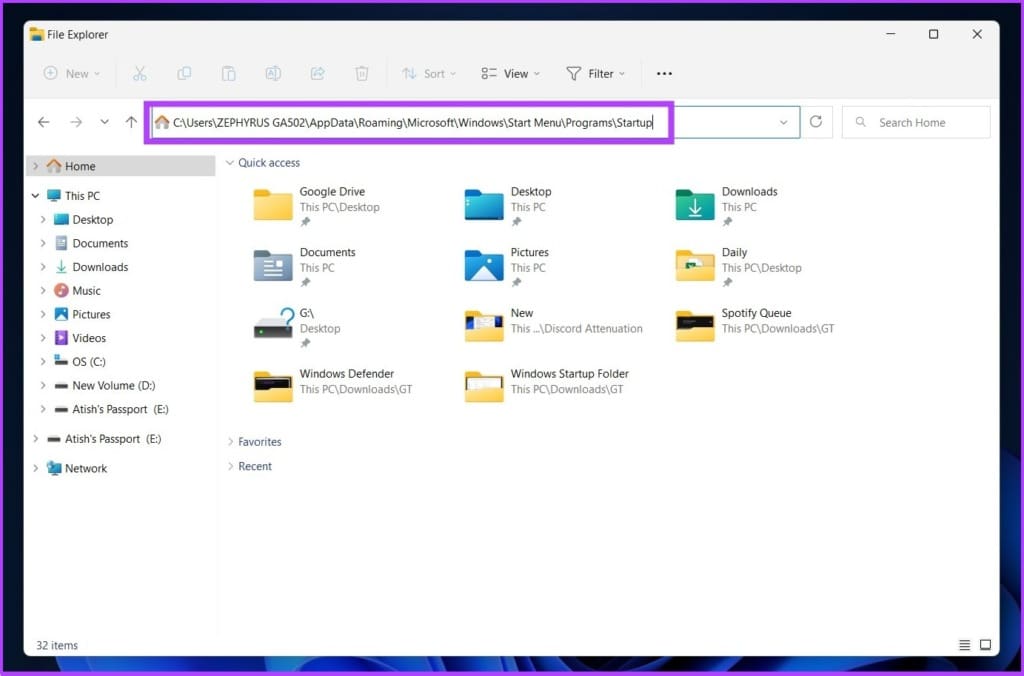Open the New folder in Discord Attenuation
Viewport: 1024px width, 676px height.
coord(554,323)
